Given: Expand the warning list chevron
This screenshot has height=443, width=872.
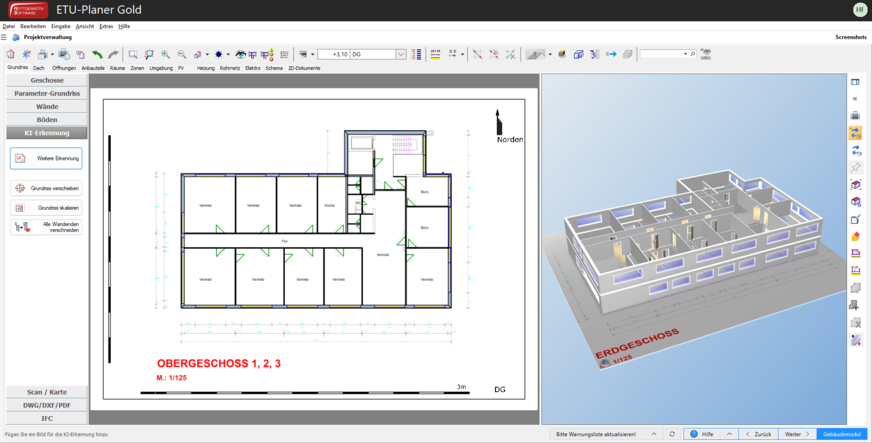Looking at the screenshot, I should (x=654, y=434).
